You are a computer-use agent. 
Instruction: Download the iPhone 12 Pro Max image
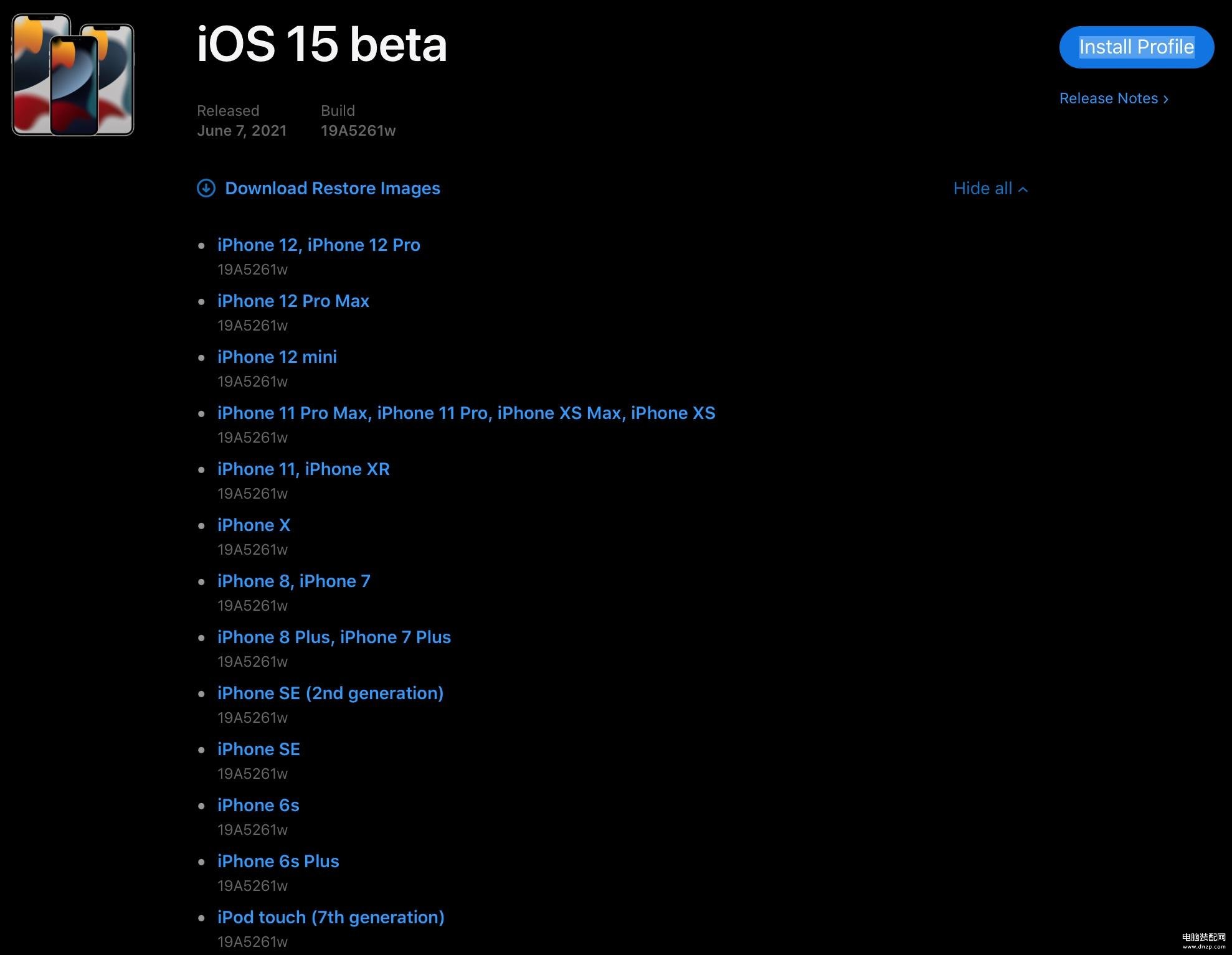pyautogui.click(x=293, y=301)
